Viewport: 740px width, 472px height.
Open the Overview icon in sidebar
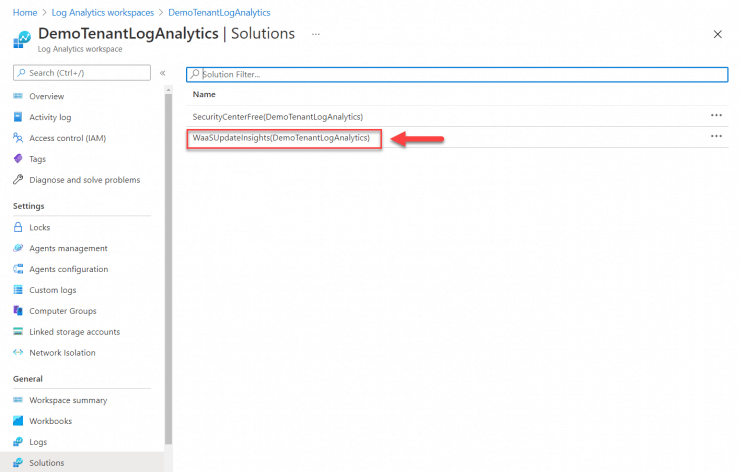pos(18,96)
